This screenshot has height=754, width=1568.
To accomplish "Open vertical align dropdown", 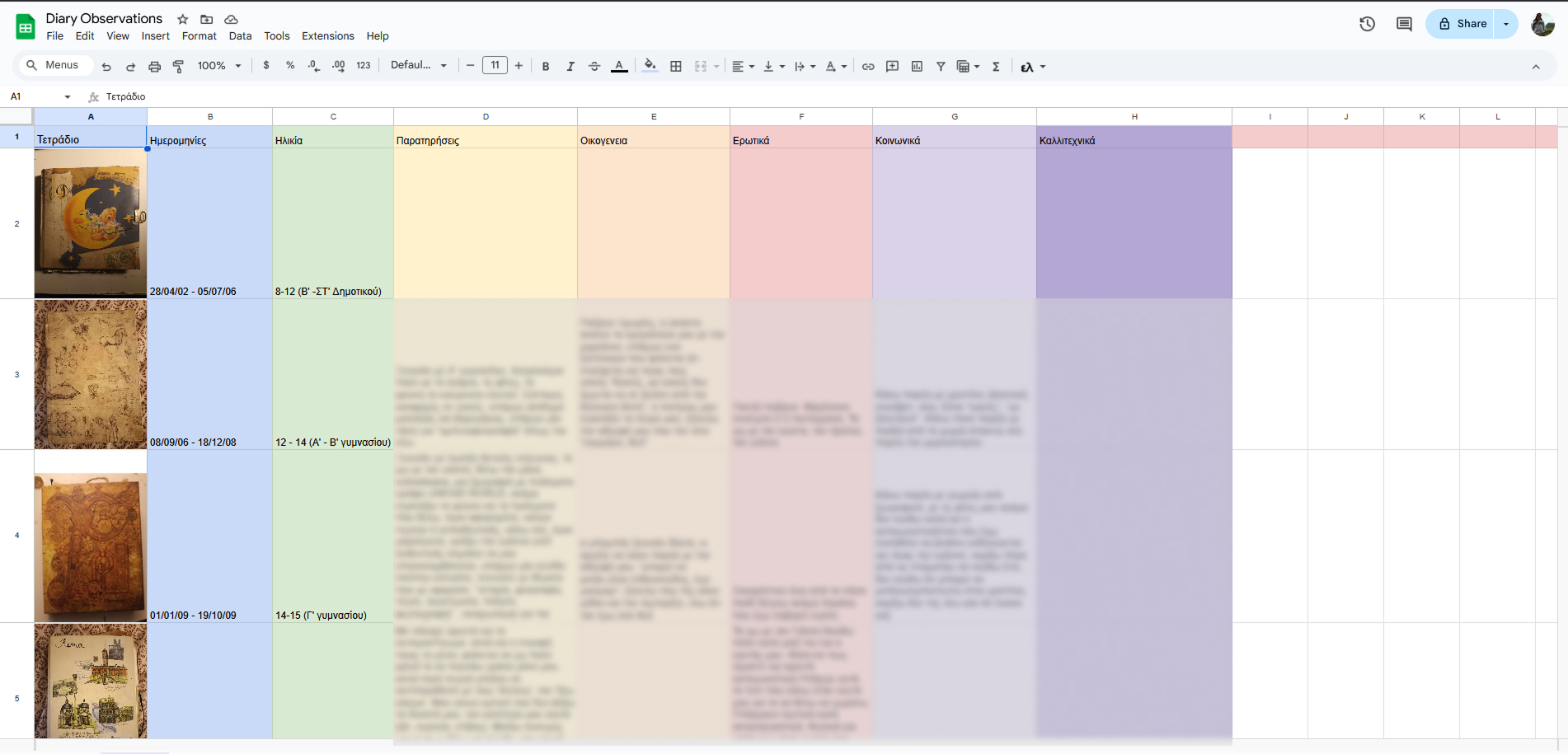I will tap(773, 67).
